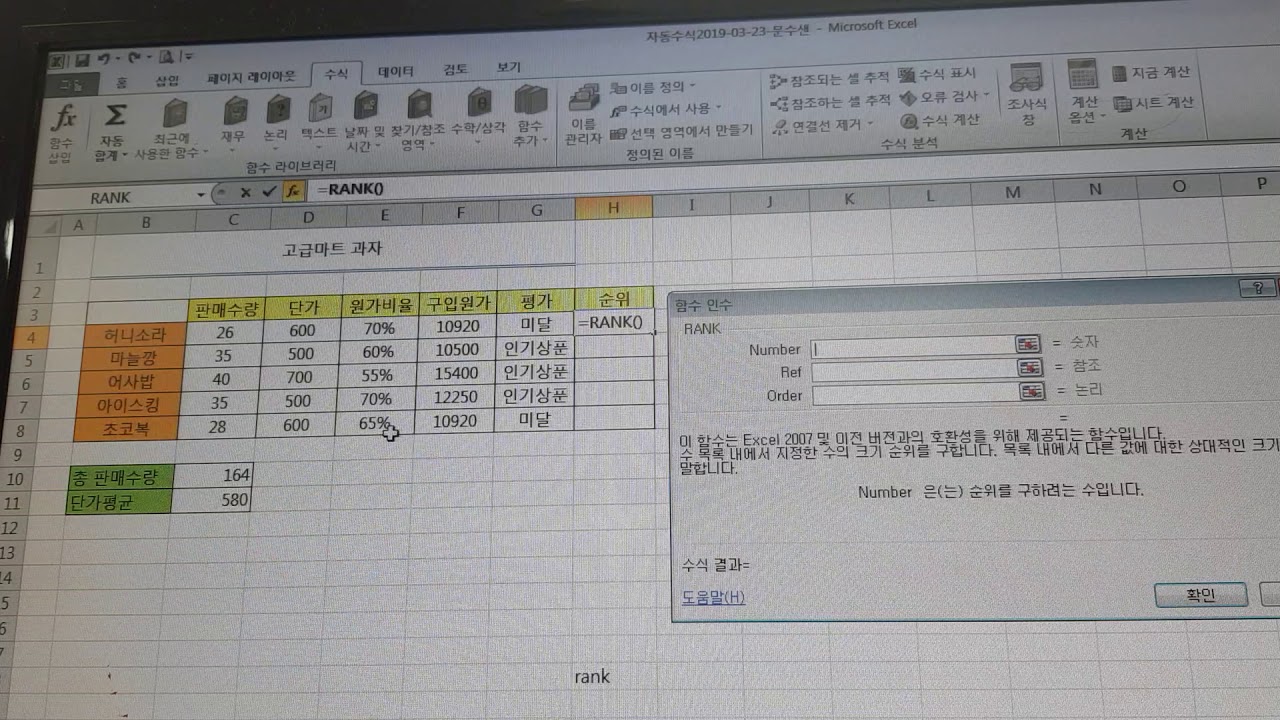
Task: Open the 이름 관리자 name manager
Action: click(x=583, y=114)
